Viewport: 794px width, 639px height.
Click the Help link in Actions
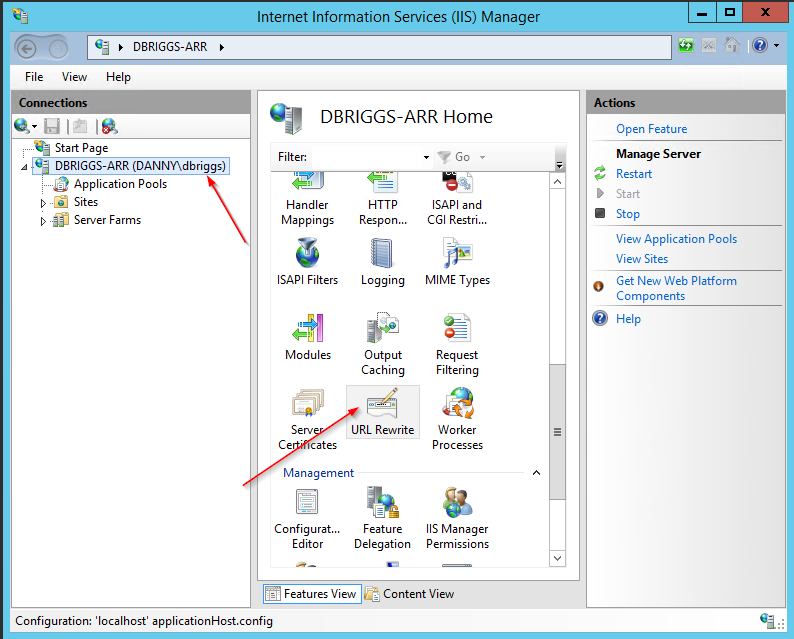pyautogui.click(x=628, y=318)
